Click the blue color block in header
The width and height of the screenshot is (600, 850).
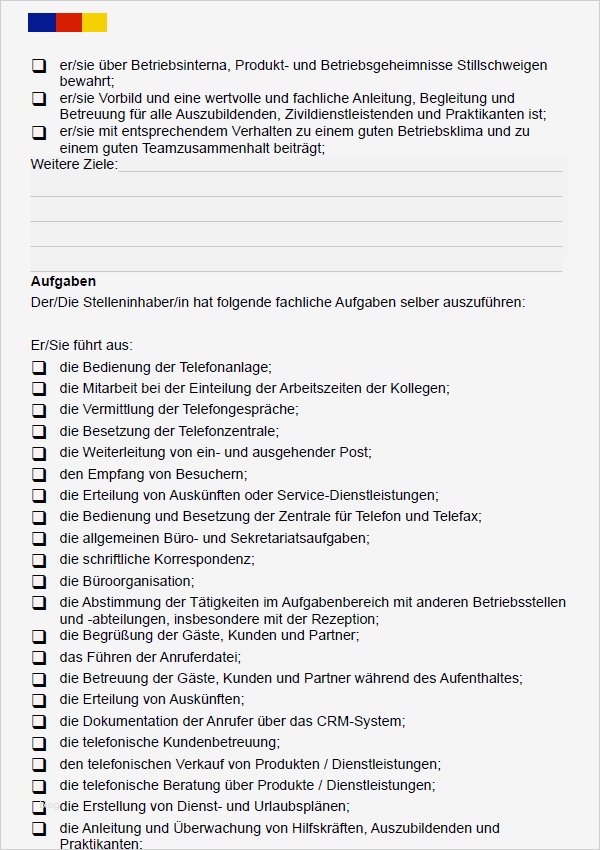click(42, 22)
